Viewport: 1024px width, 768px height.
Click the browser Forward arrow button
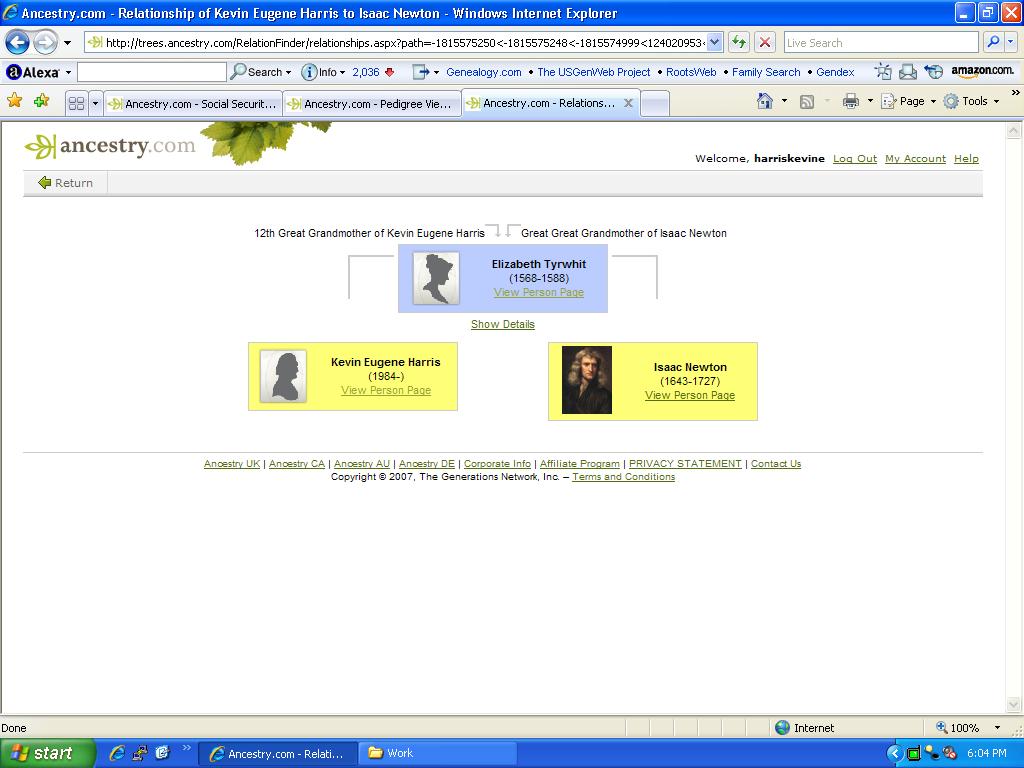(45, 43)
